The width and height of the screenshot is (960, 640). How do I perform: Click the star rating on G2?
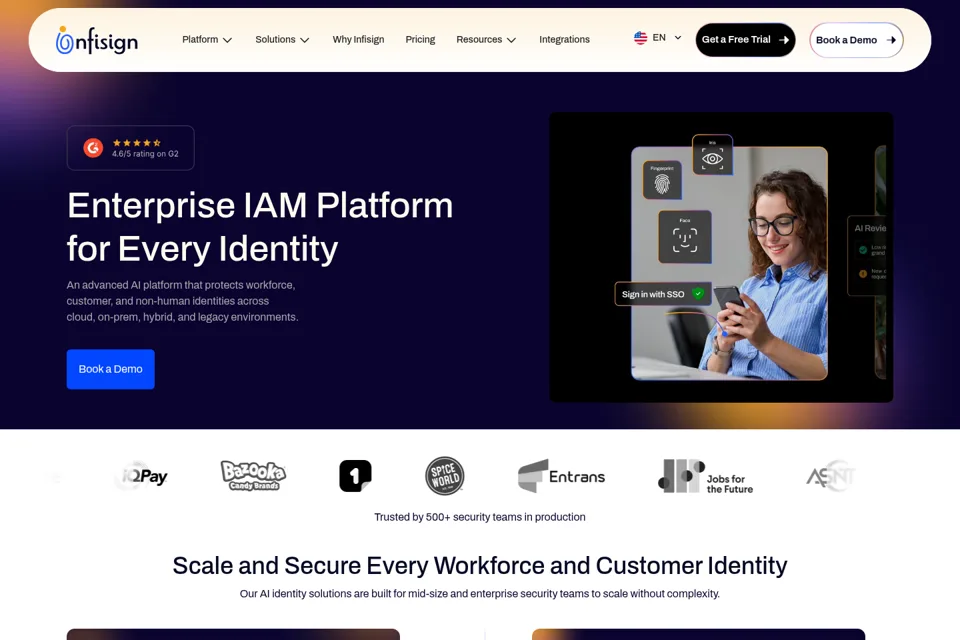(x=137, y=143)
